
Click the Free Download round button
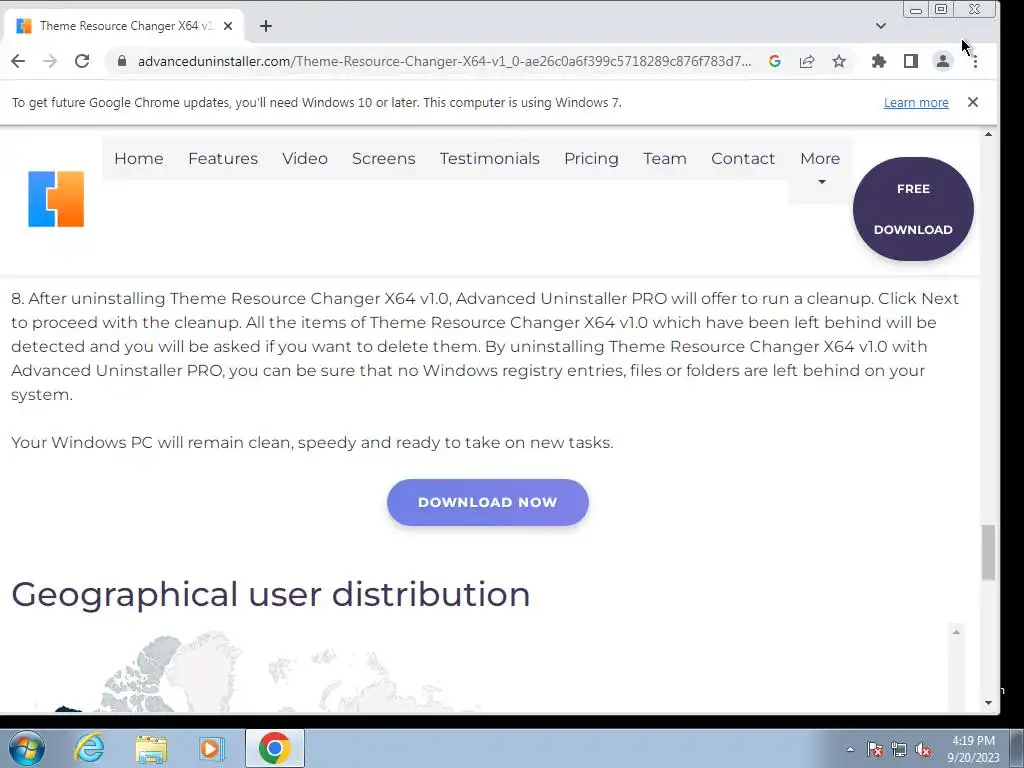point(913,209)
